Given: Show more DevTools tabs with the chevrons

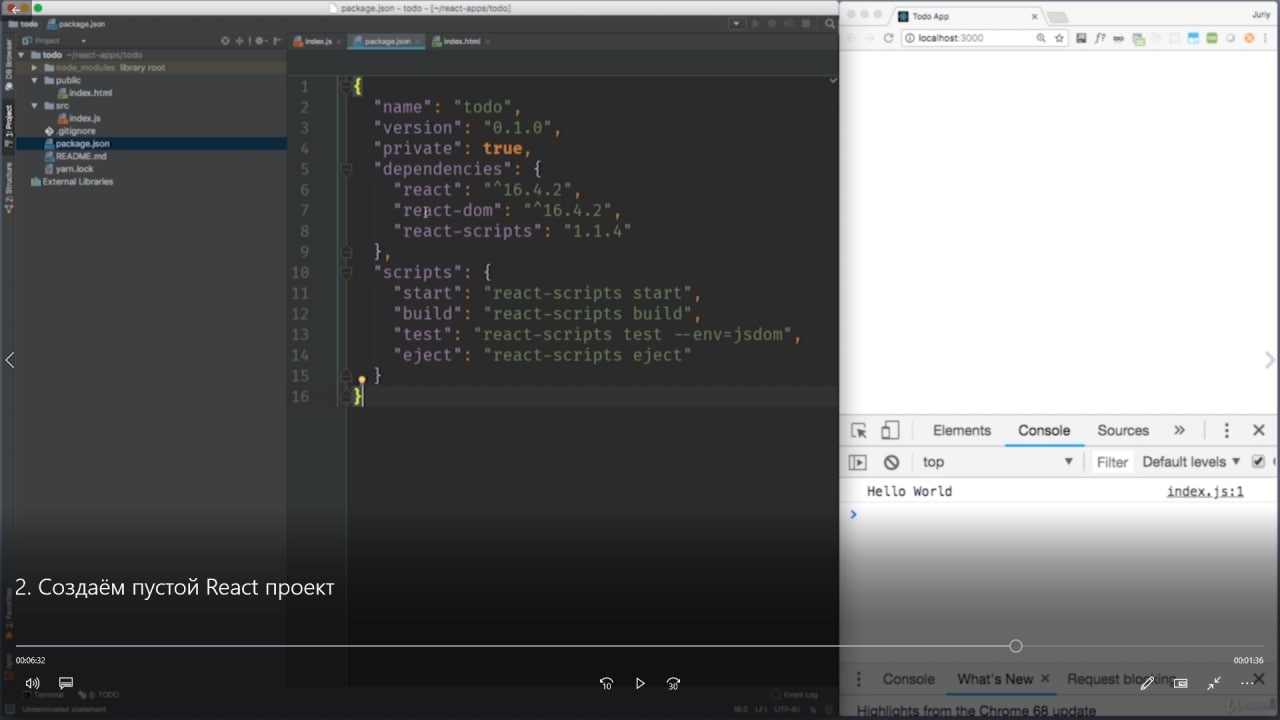Looking at the screenshot, I should click(1179, 431).
